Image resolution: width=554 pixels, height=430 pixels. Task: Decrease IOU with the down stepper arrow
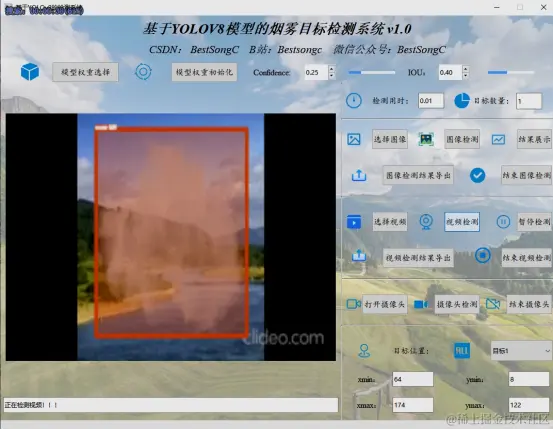point(465,76)
